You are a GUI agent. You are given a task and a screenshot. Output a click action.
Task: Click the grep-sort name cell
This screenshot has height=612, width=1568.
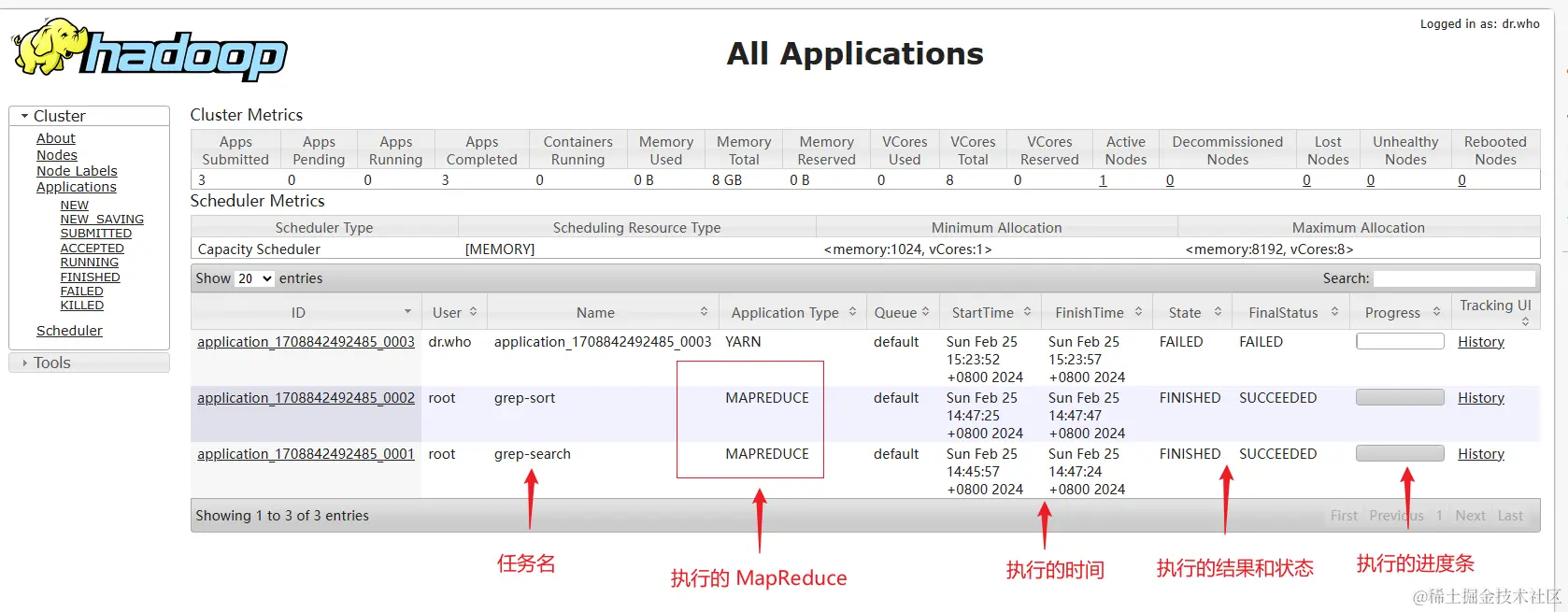524,398
